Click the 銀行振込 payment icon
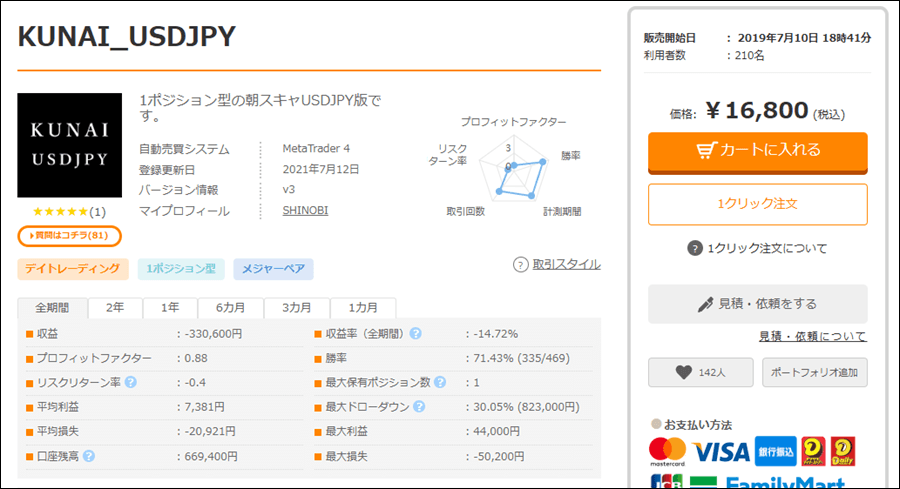 coord(775,452)
